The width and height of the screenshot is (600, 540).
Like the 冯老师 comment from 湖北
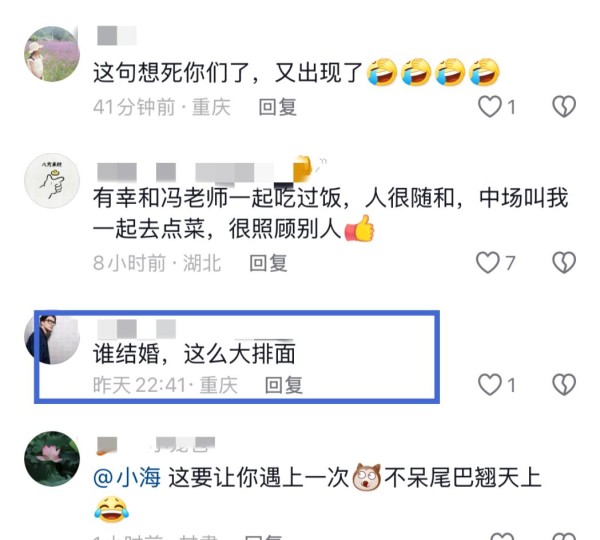pyautogui.click(x=488, y=263)
